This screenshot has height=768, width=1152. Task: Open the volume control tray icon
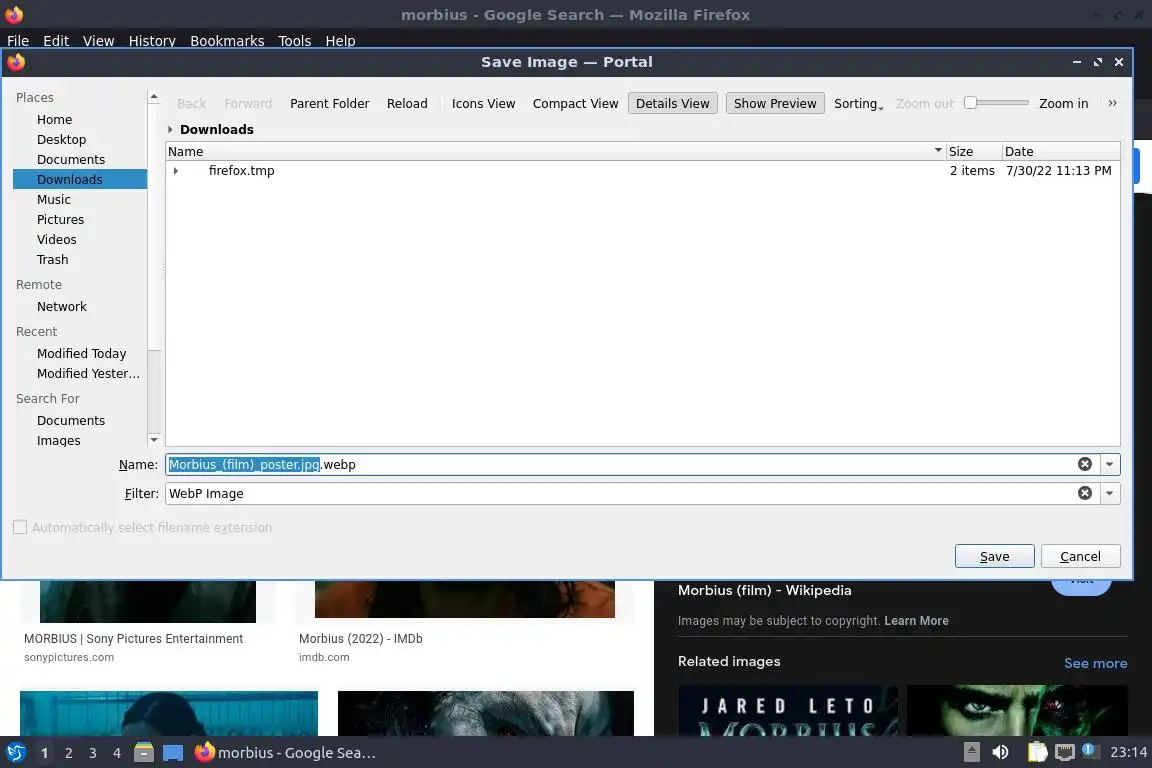1000,752
